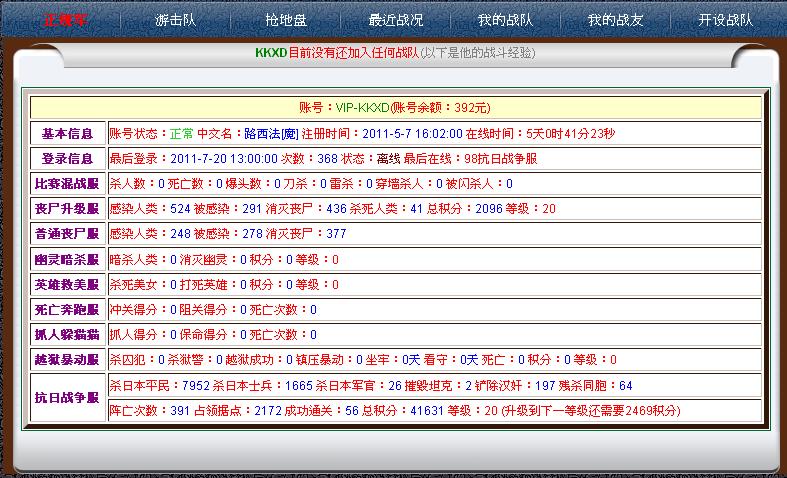Click 占领据点 value 2172
The width and height of the screenshot is (787, 478).
(268, 411)
